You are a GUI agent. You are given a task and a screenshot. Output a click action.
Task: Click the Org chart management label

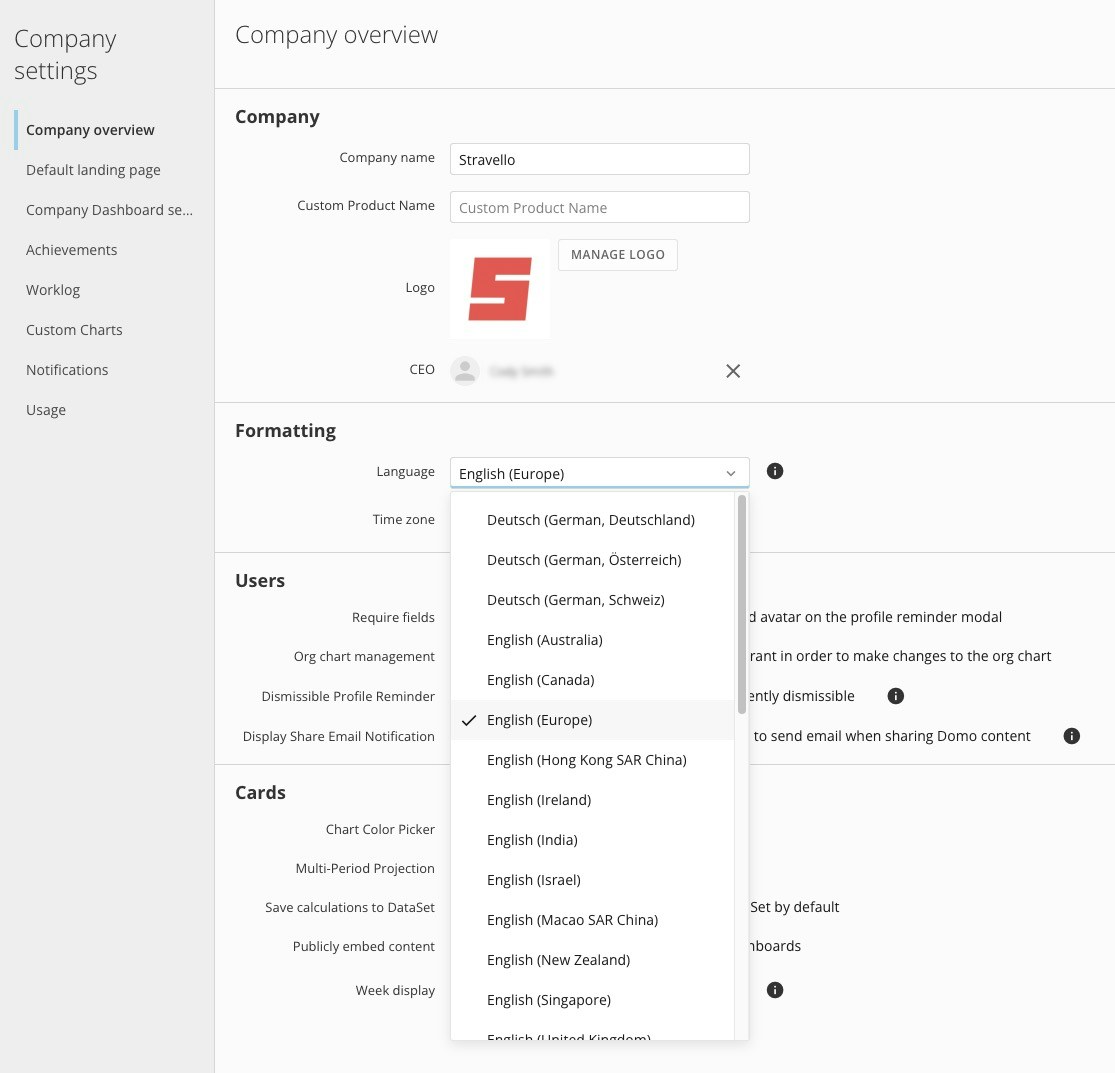[x=364, y=656]
